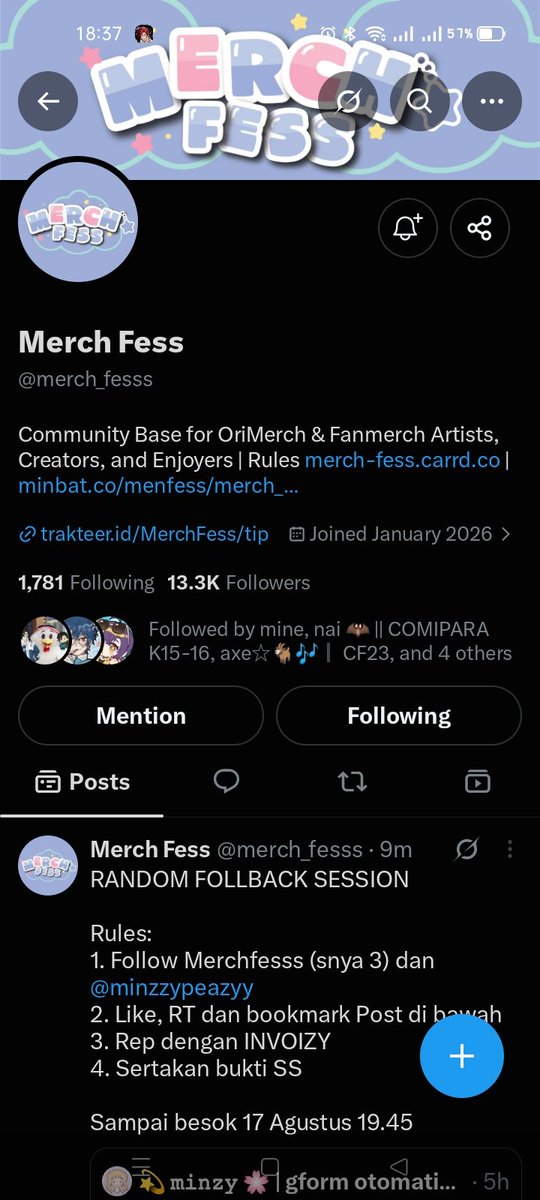The image size is (540, 1200).
Task: Open the search magnifier icon
Action: tap(420, 101)
